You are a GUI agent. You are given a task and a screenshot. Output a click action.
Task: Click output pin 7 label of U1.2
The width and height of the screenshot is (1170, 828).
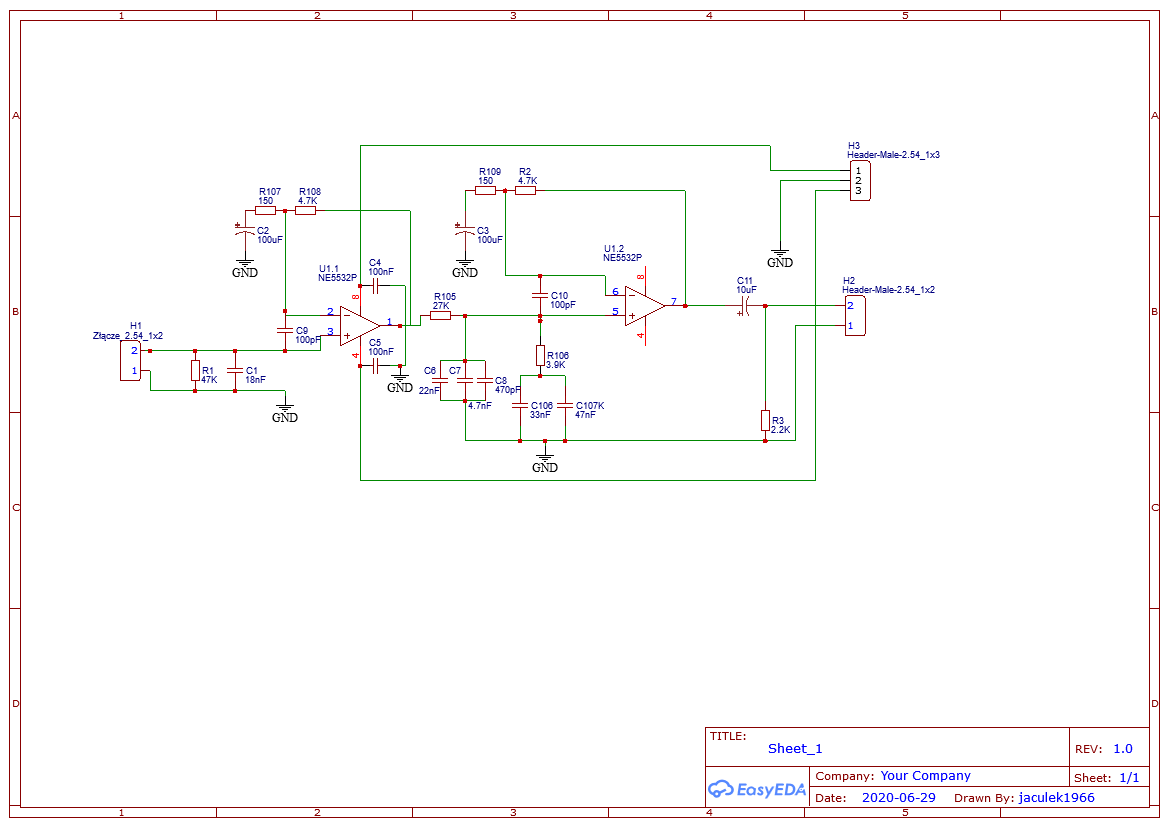(674, 301)
